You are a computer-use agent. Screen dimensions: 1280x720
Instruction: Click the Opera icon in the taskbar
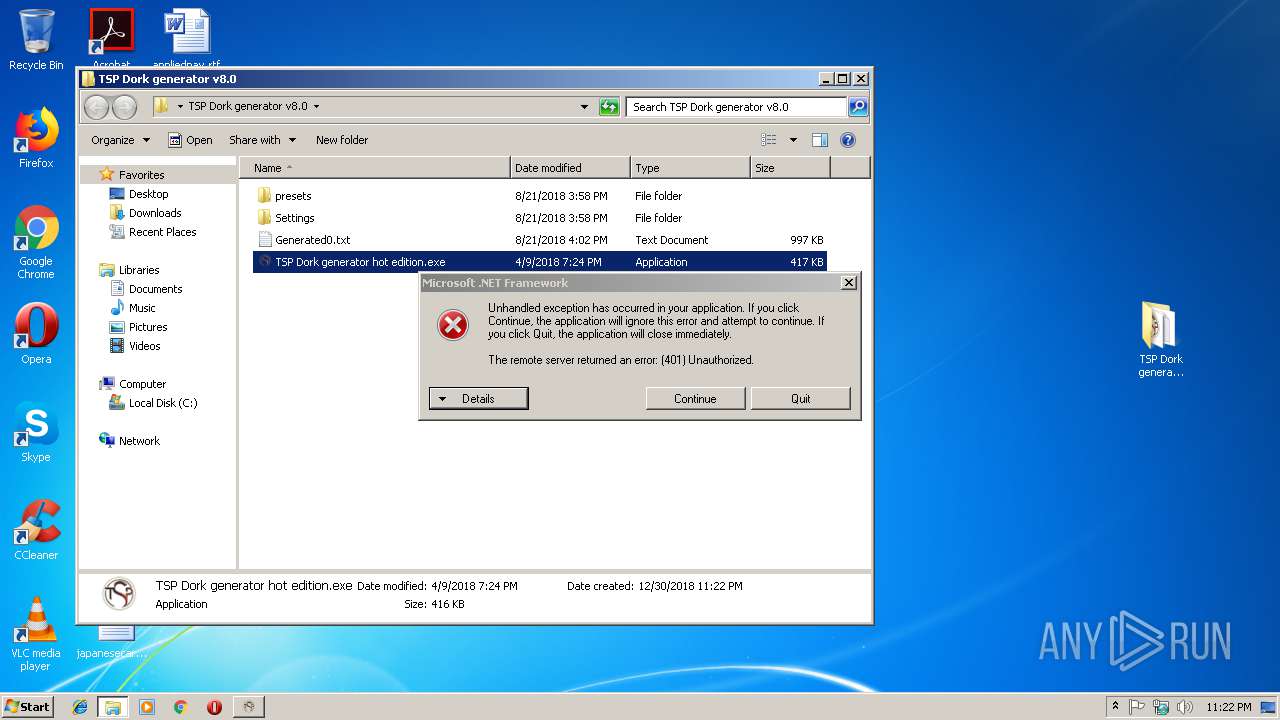214,707
